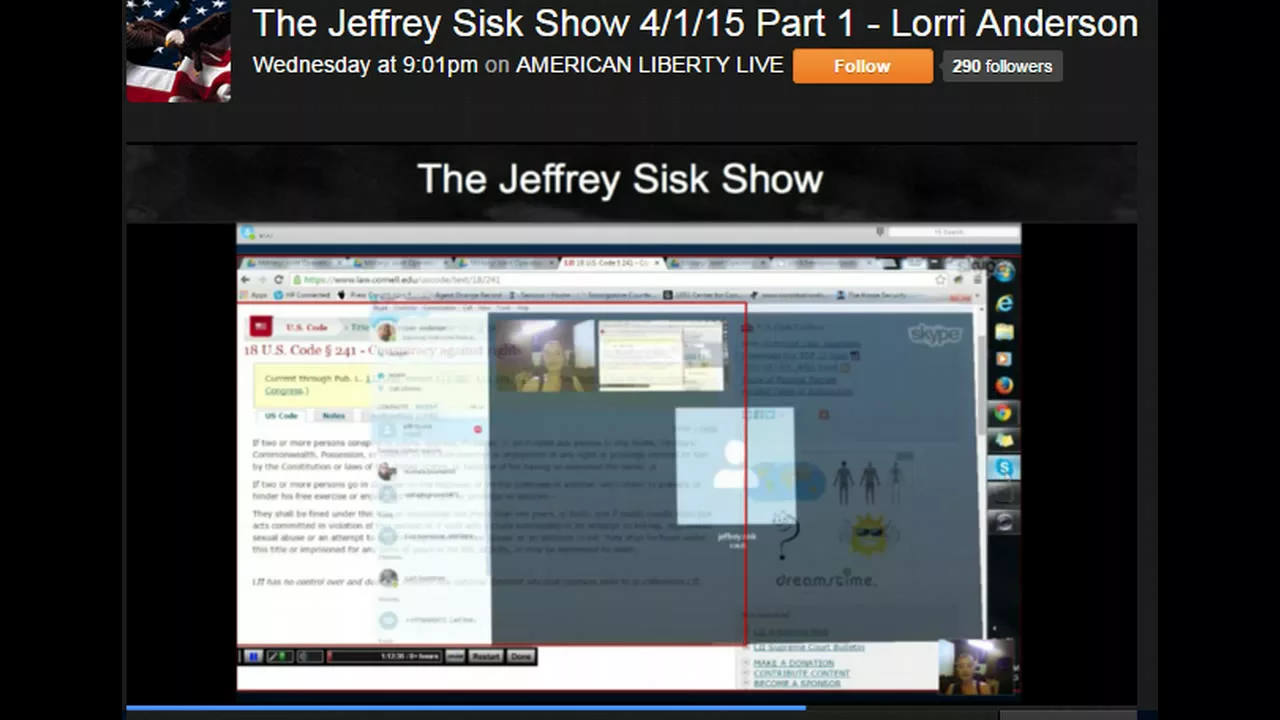Open the LII Supreme Court Bulletin link

click(809, 647)
